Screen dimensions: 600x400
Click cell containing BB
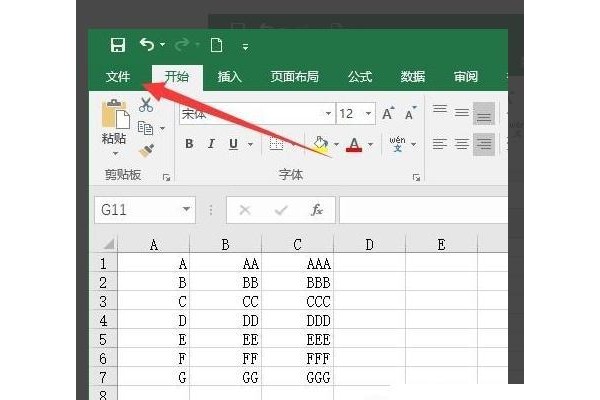point(225,282)
